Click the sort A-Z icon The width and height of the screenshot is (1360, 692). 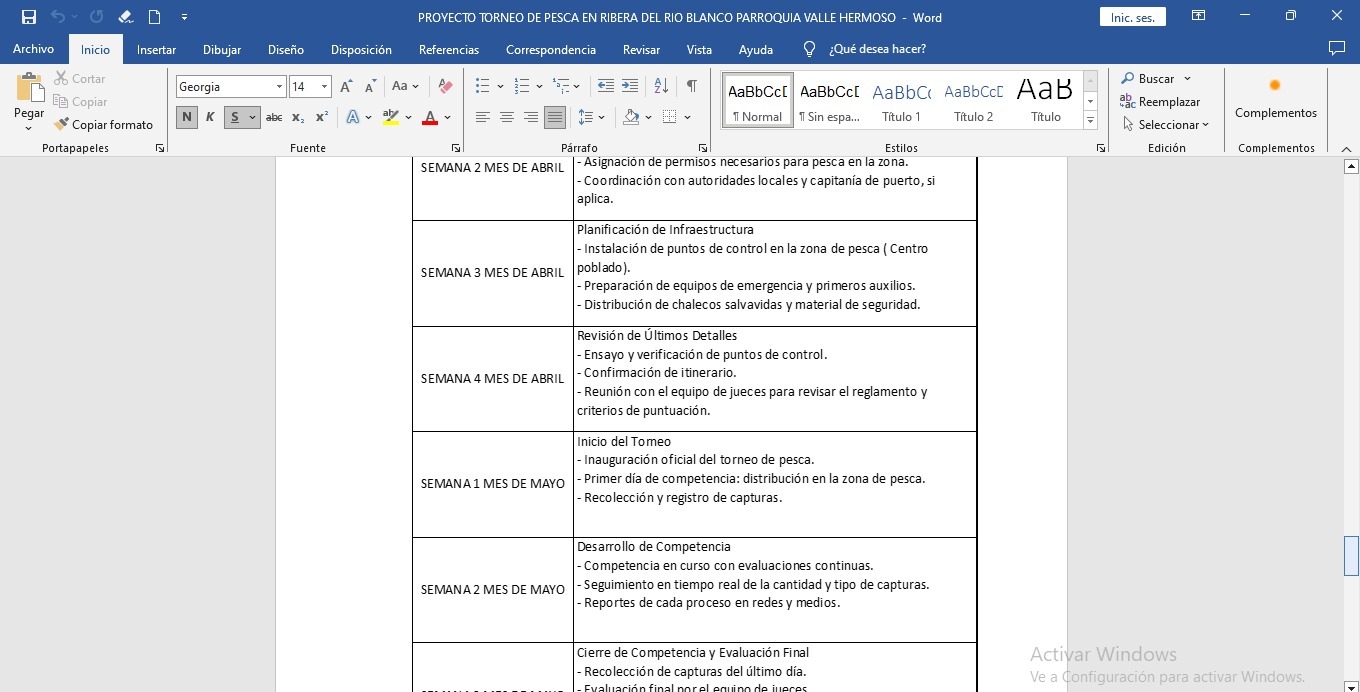point(661,86)
